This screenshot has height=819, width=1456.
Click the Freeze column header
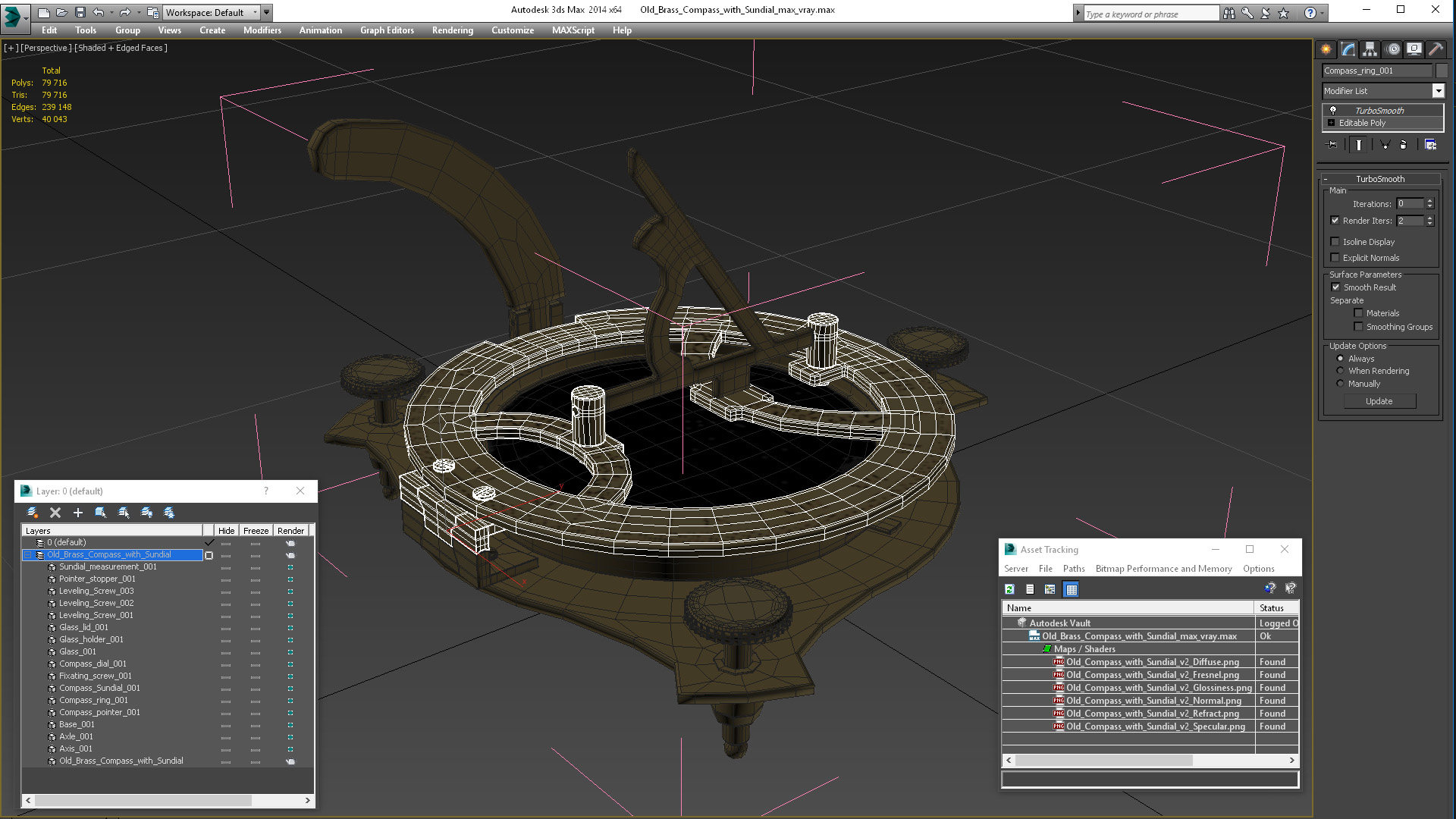click(256, 531)
